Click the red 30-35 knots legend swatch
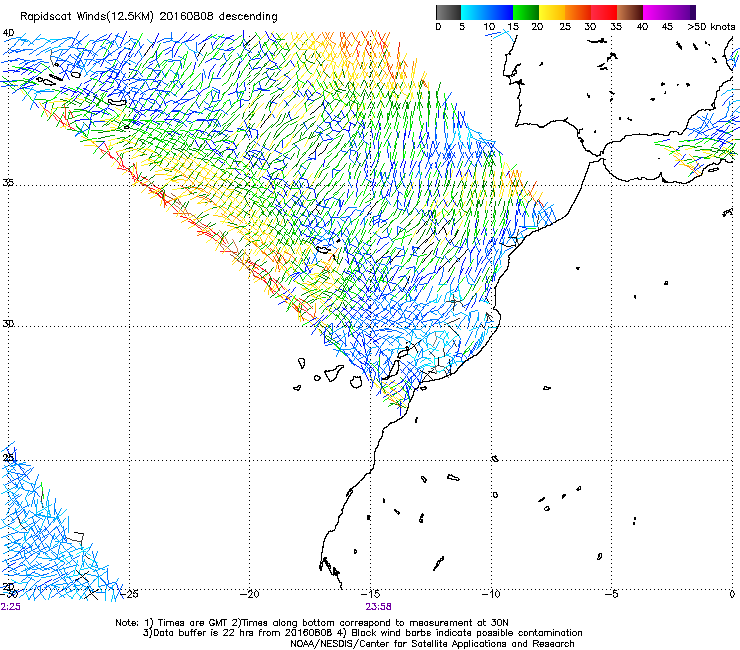 click(604, 12)
